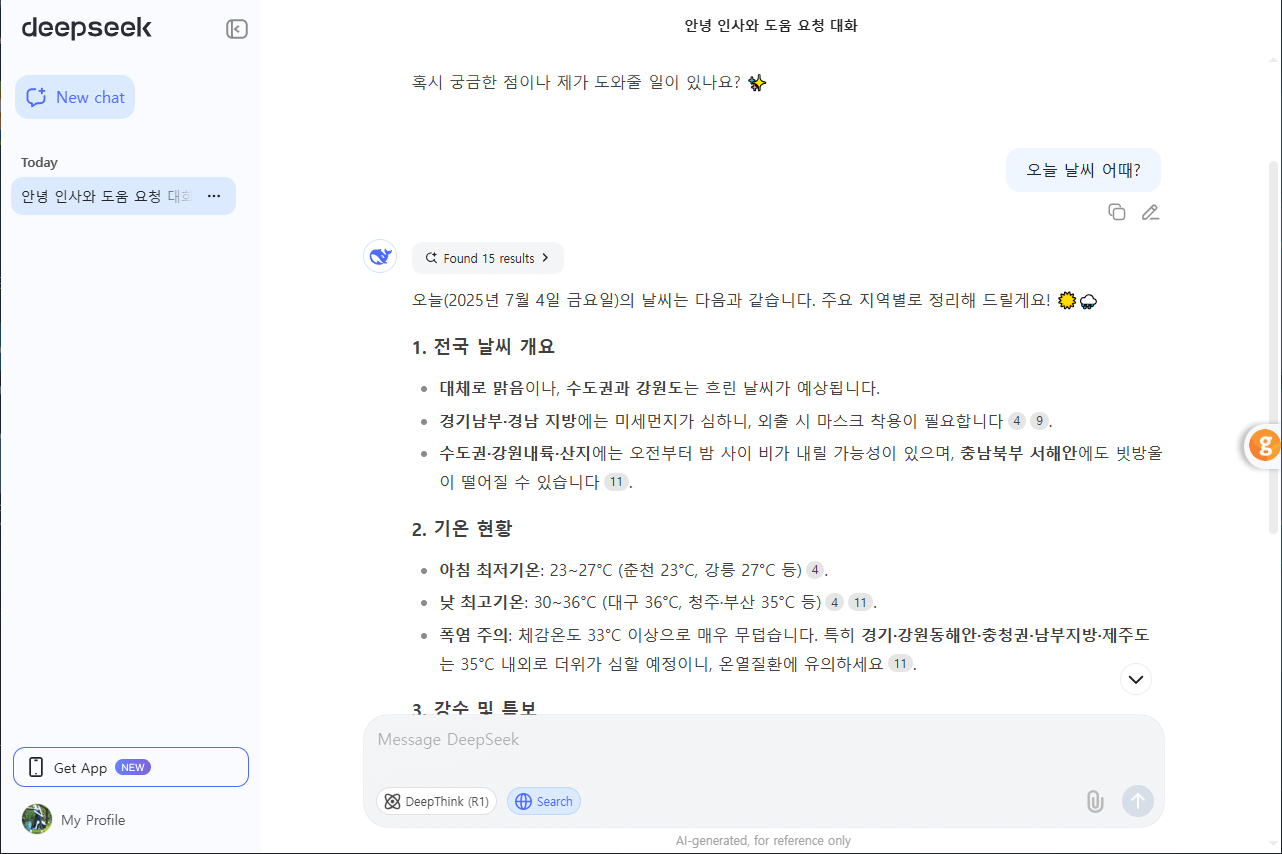This screenshot has height=854, width=1282.
Task: Click the edit pencil icon under '오늘 날씨 어때?'
Action: [1149, 212]
